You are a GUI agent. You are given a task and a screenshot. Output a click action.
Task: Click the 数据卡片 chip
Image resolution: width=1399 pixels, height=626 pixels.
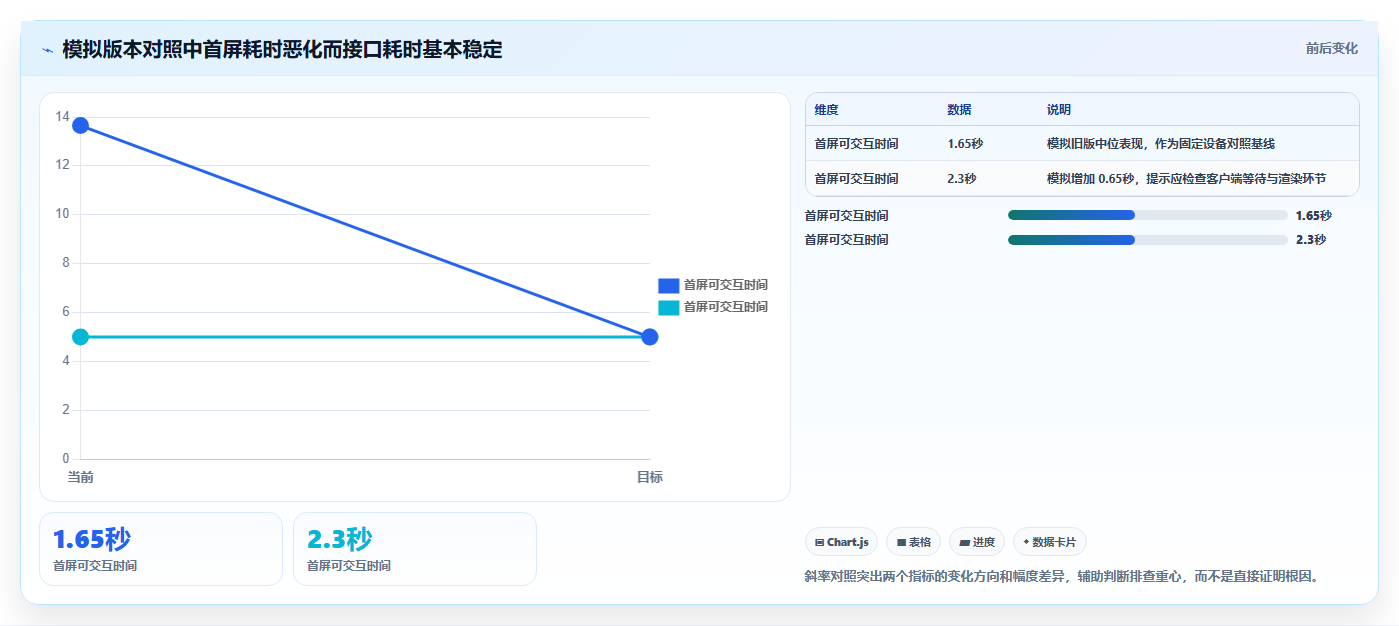point(1050,542)
